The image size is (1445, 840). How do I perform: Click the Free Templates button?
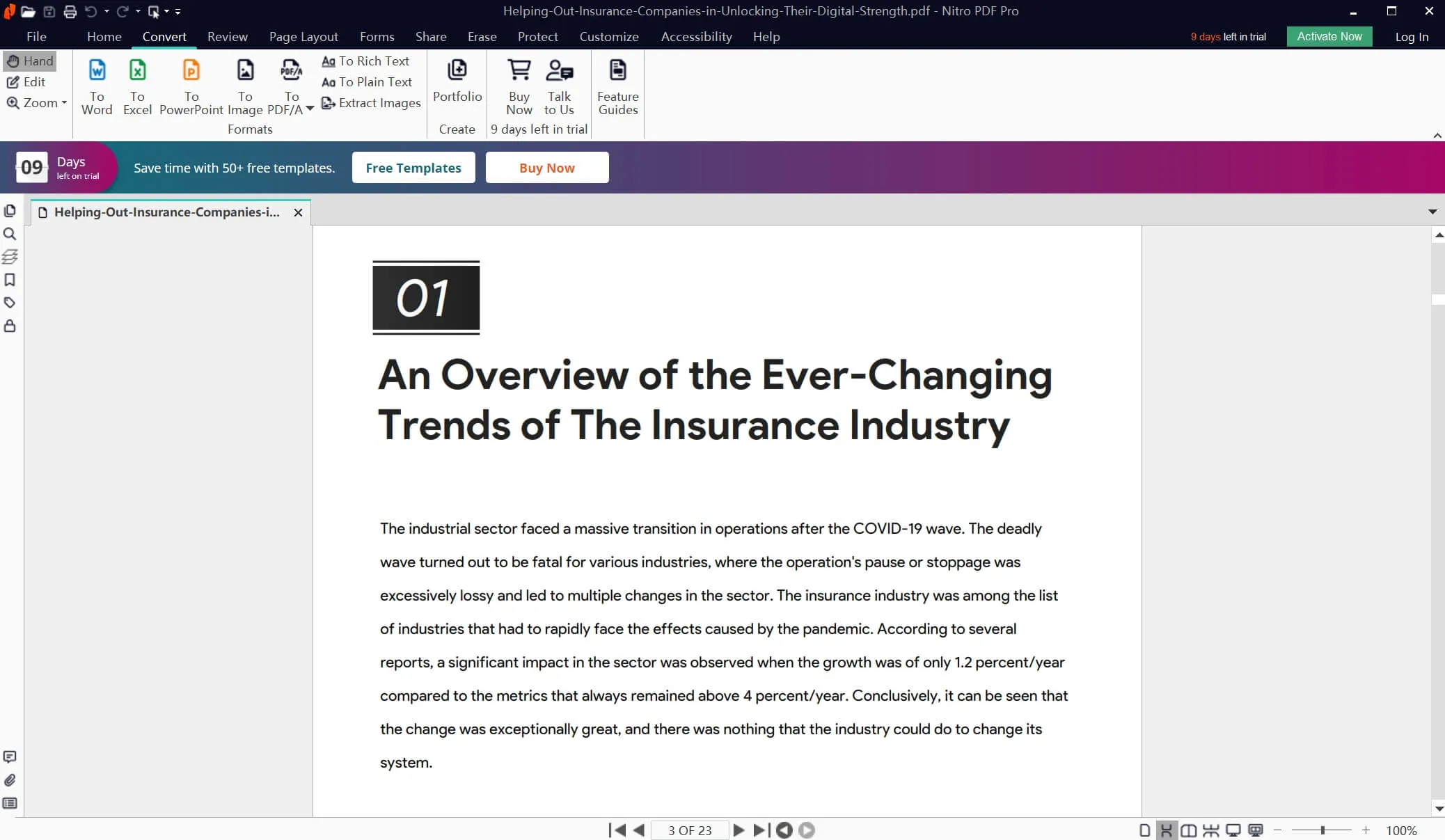(413, 168)
